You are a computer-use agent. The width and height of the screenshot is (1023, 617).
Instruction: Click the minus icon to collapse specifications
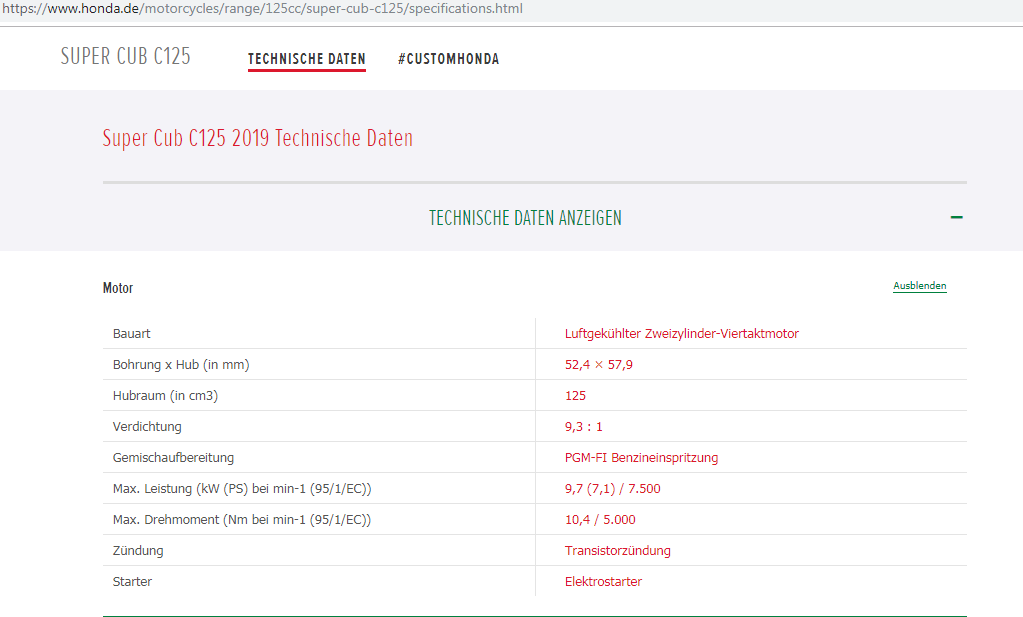tap(956, 217)
